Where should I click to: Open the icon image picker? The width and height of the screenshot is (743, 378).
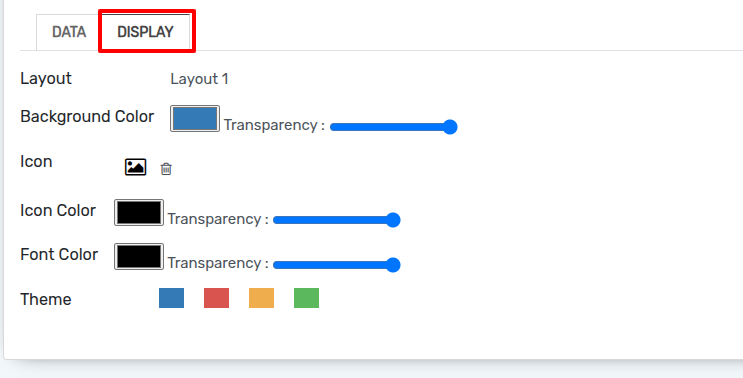point(136,167)
